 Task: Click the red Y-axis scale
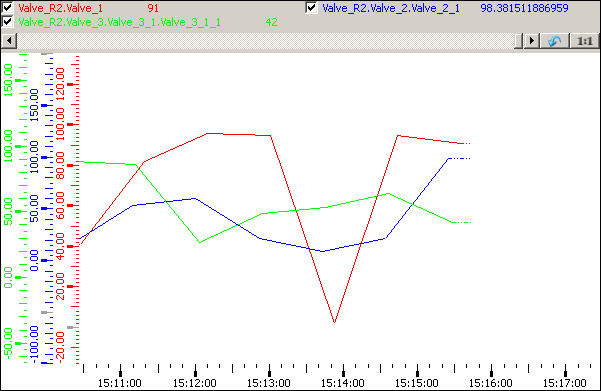tap(68, 209)
